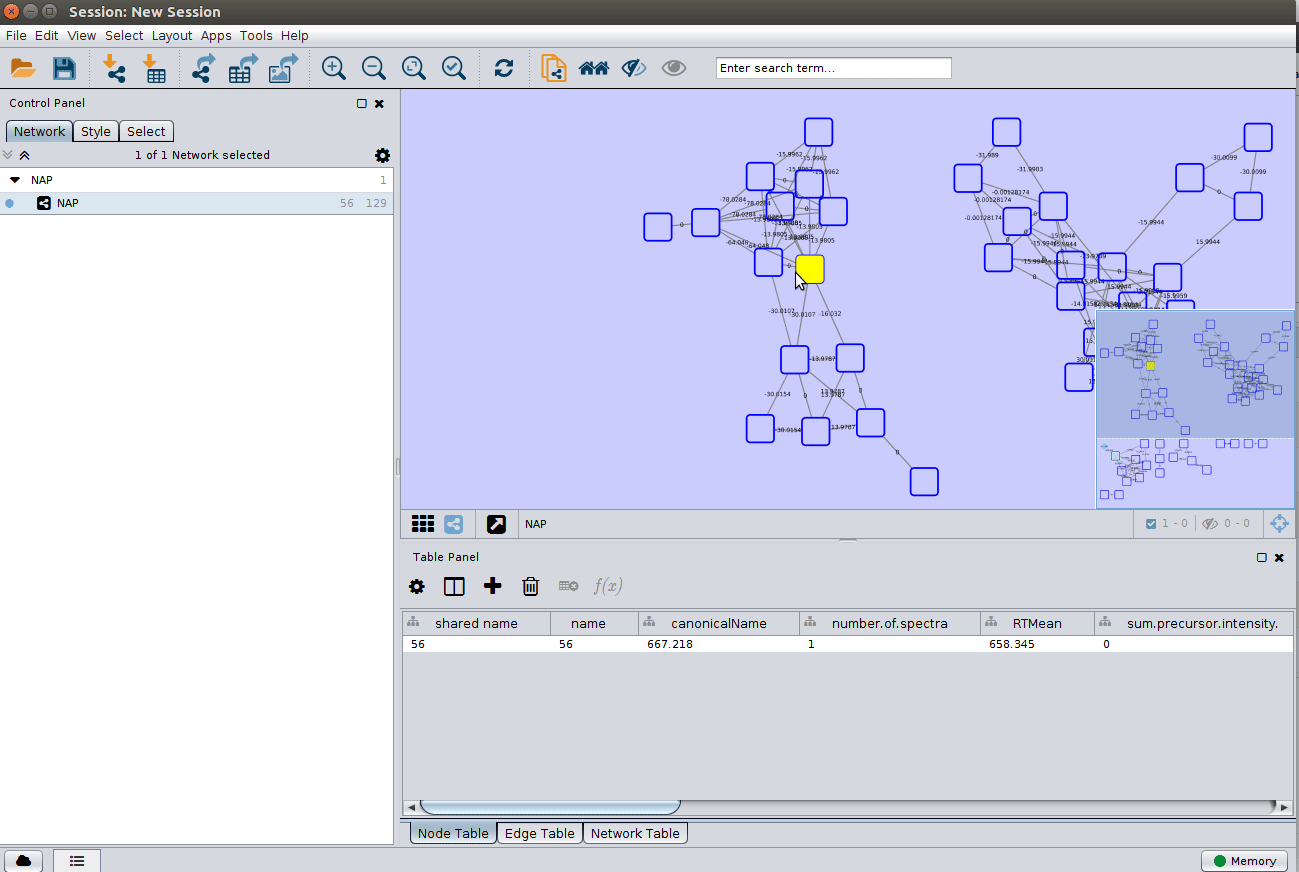
Task: Click the Save Session floppy icon
Action: [64, 68]
